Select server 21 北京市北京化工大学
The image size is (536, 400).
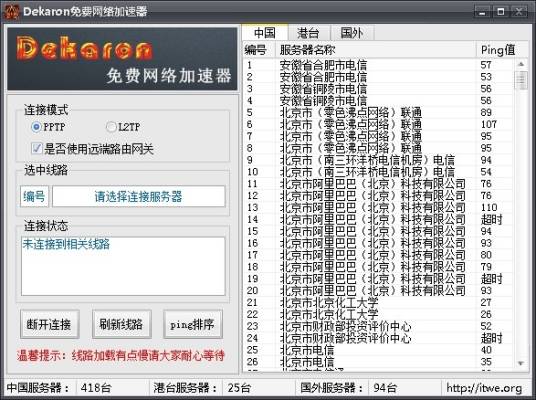point(379,302)
